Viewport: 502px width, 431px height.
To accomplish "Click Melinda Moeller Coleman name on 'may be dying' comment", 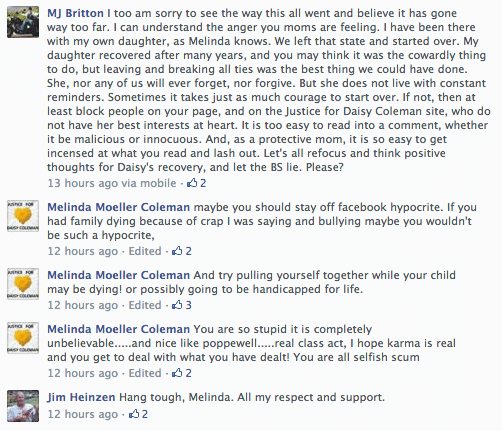I will coord(118,275).
